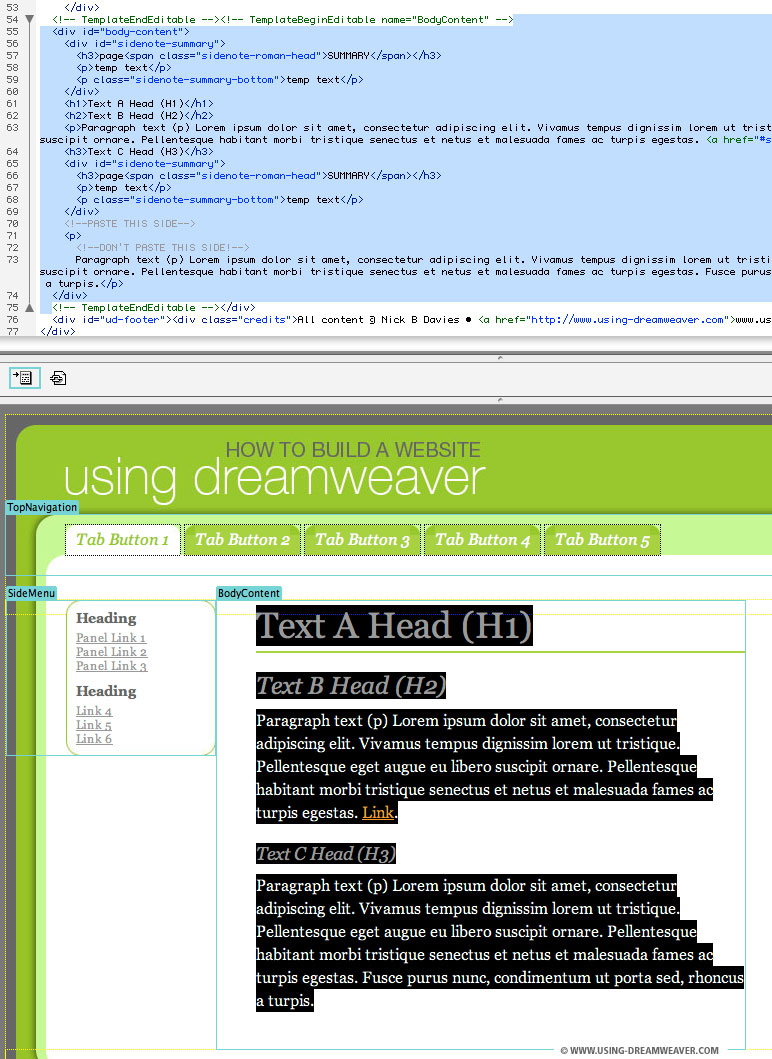Select Tab Button 2
Viewport: 772px width, 1059px height.
[242, 540]
